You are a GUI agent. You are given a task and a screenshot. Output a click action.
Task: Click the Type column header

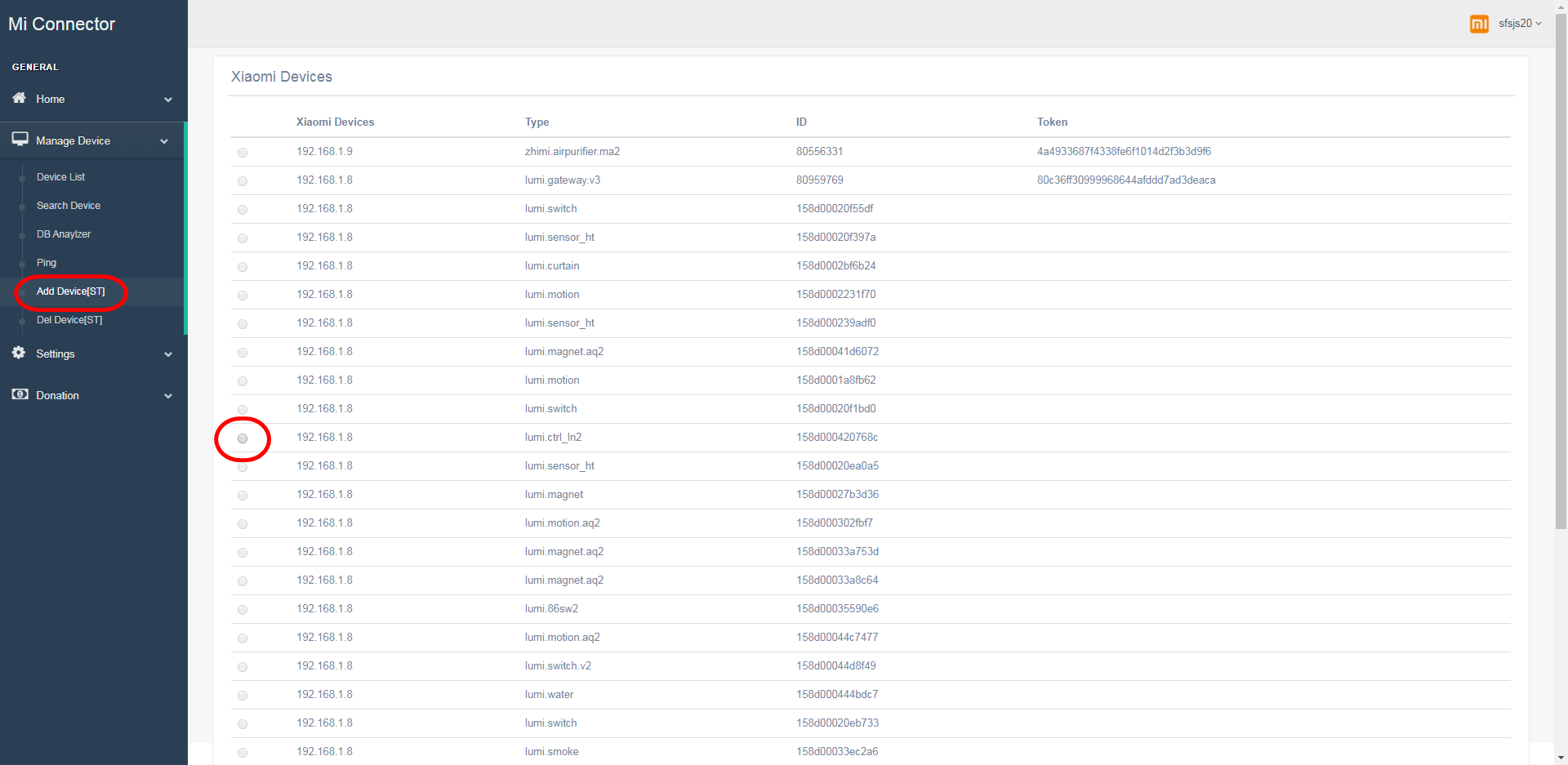click(x=537, y=122)
